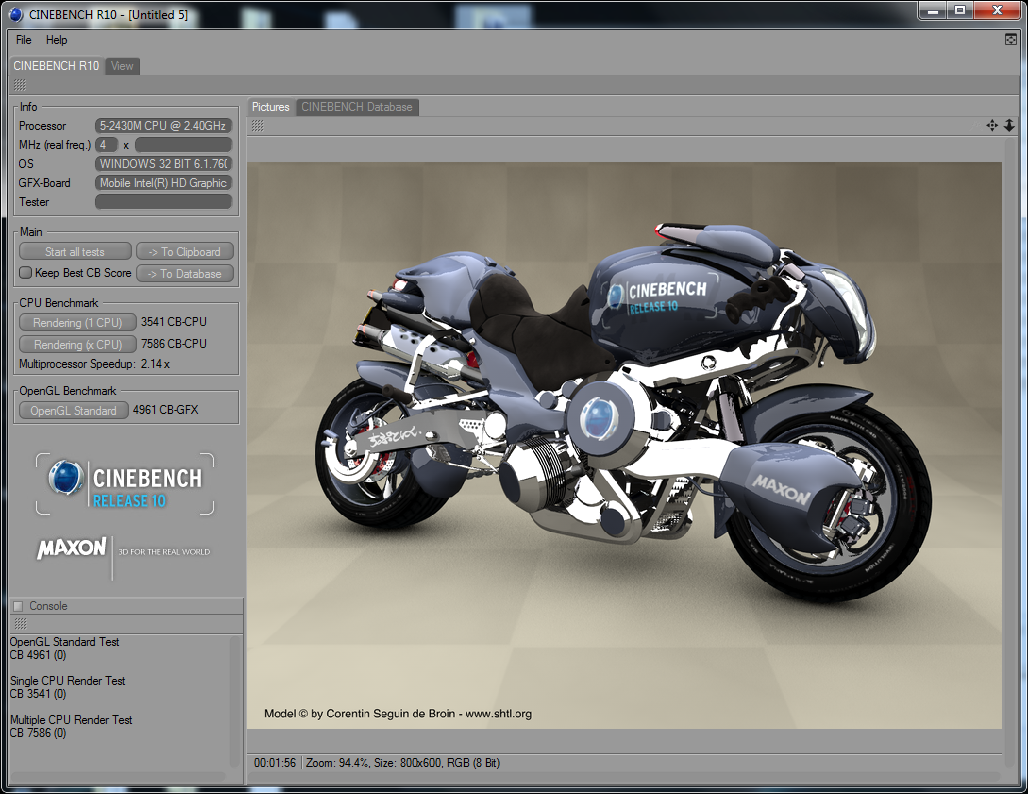1028x794 pixels.
Task: Click the console vertical scrollbar
Action: (235, 702)
